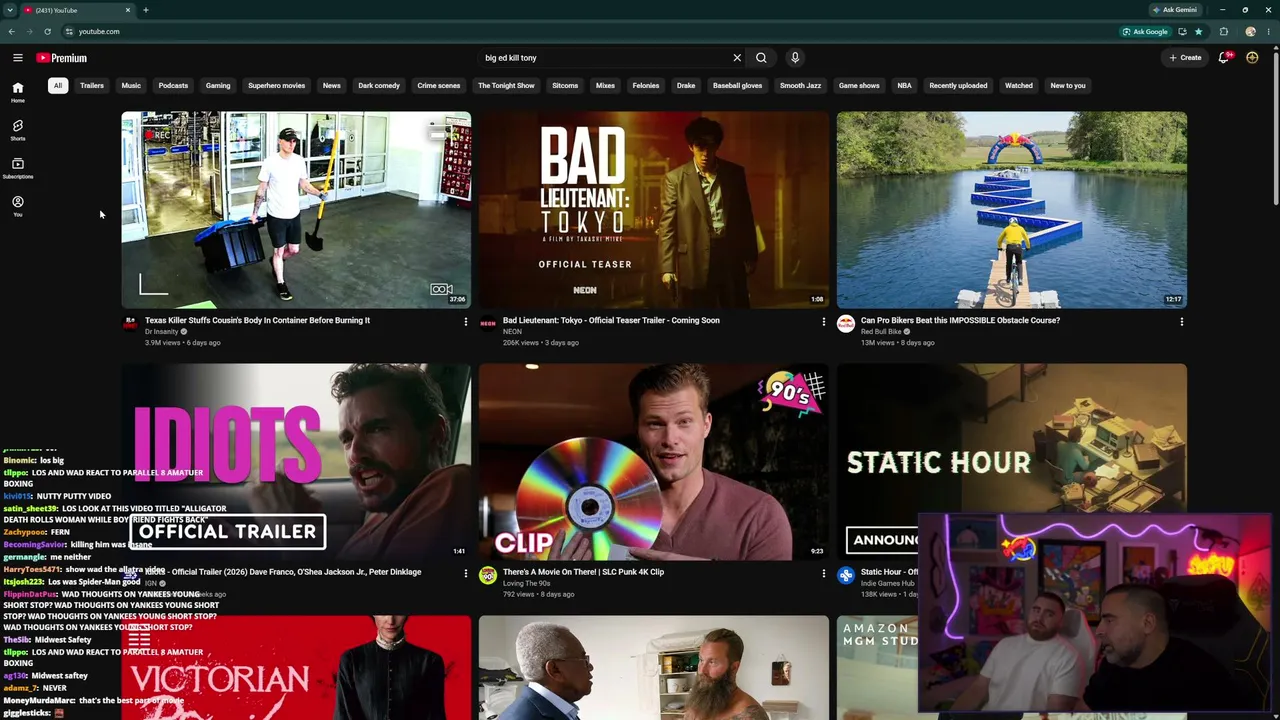Select the New to you chip
Image resolution: width=1280 pixels, height=720 pixels.
tap(1068, 86)
